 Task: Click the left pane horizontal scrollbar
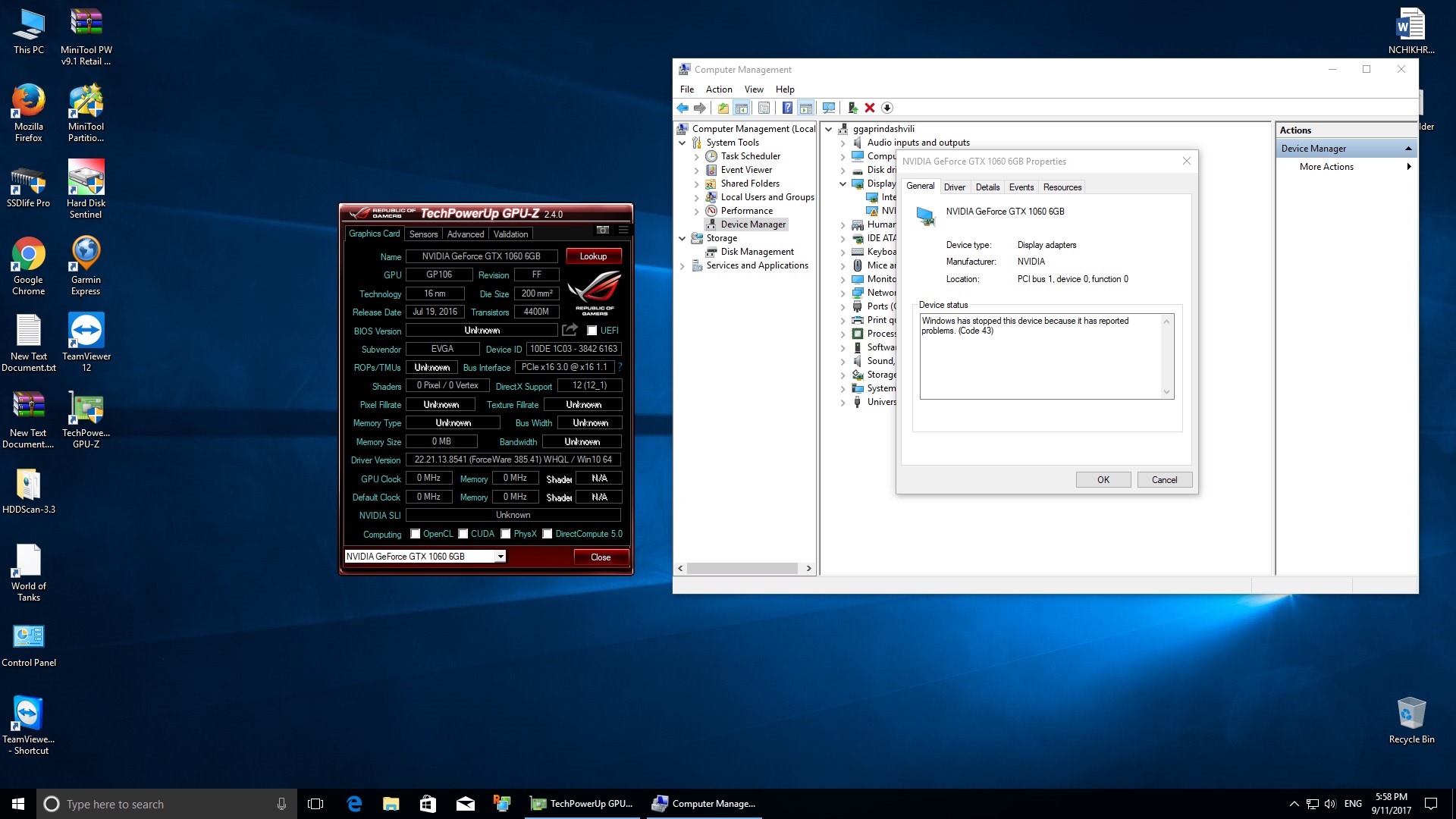[743, 568]
